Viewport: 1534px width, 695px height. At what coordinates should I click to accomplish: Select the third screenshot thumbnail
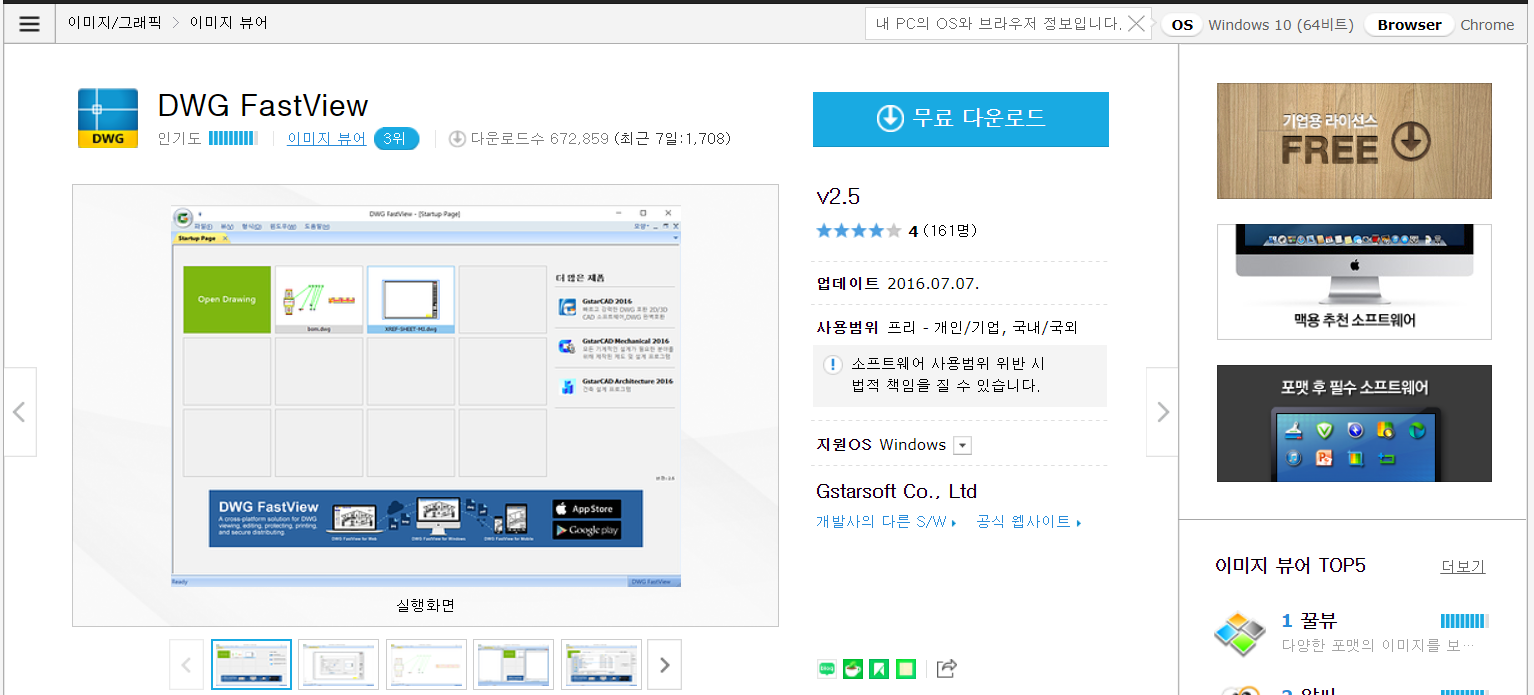[x=426, y=665]
